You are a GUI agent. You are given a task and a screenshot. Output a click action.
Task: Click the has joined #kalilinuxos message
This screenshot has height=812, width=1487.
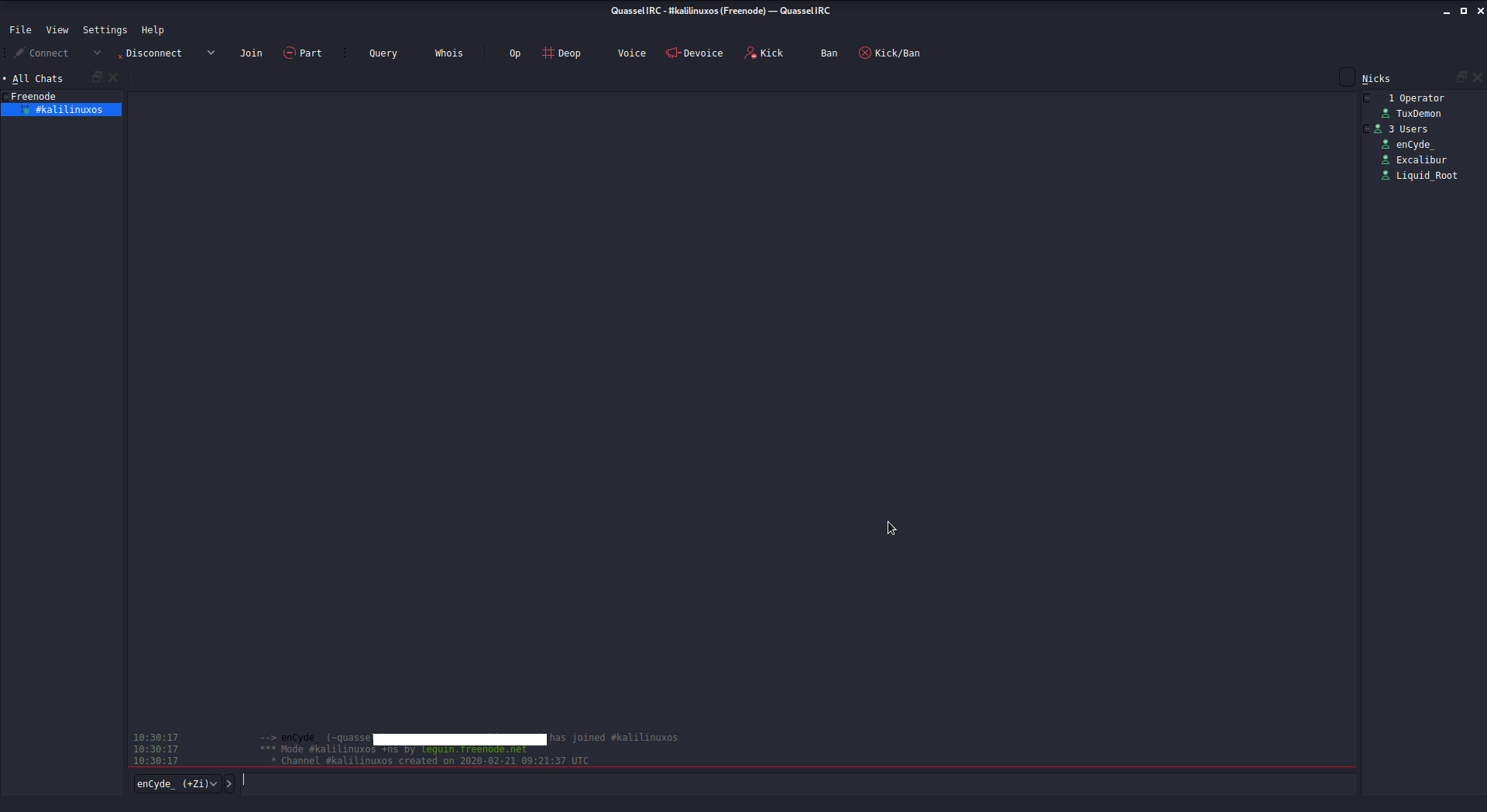tap(613, 738)
